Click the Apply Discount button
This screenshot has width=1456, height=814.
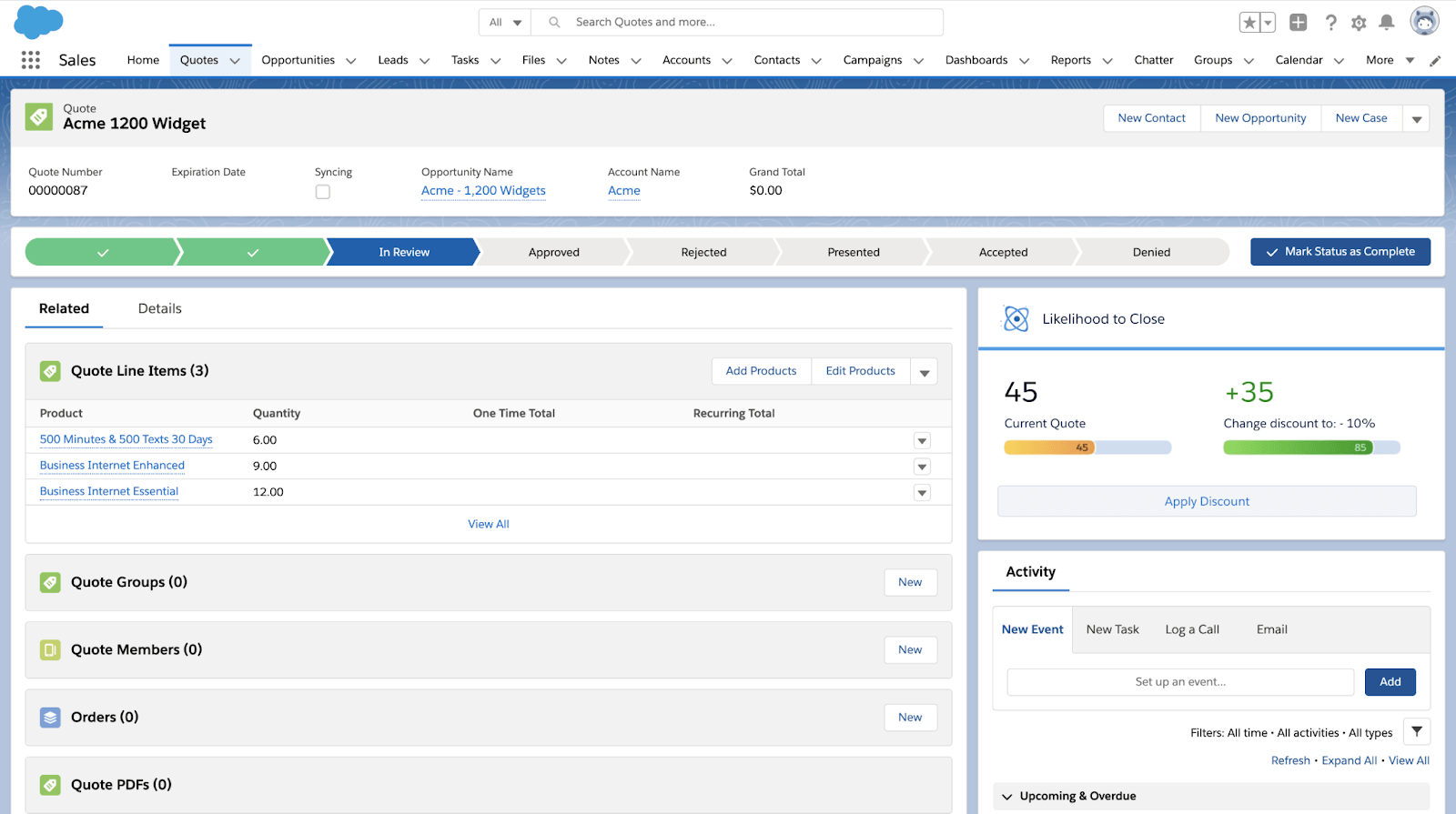pos(1207,501)
